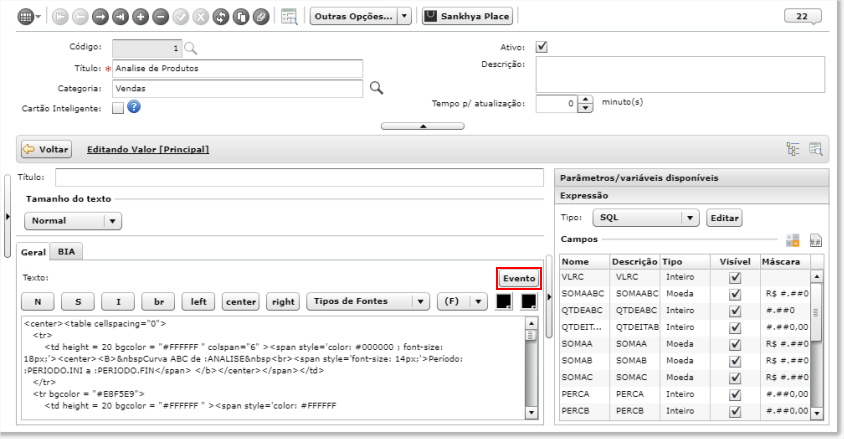Open the preview icon right of editing bar
This screenshot has width=844, height=439.
click(815, 149)
